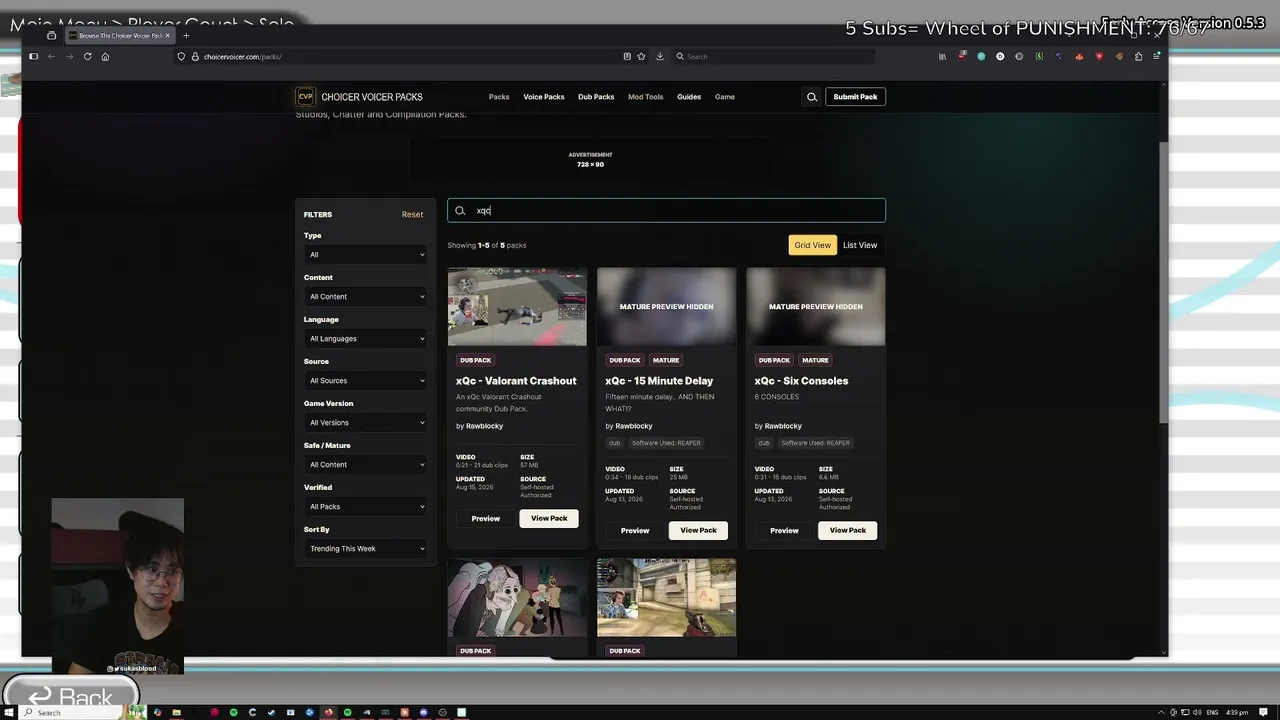Image resolution: width=1280 pixels, height=720 pixels.
Task: Open the site search magnifier icon
Action: [812, 97]
